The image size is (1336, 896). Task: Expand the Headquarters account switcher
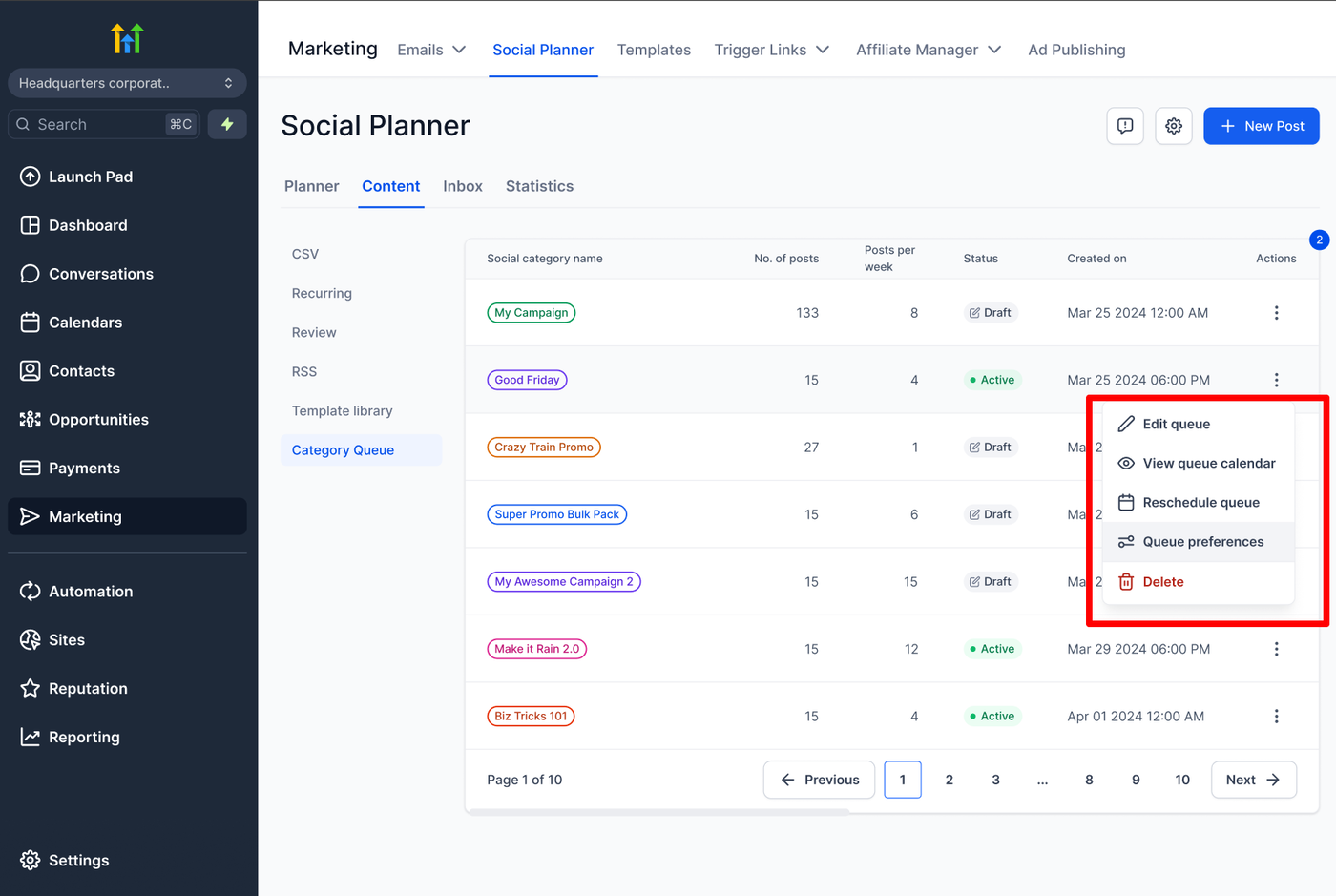pyautogui.click(x=127, y=83)
